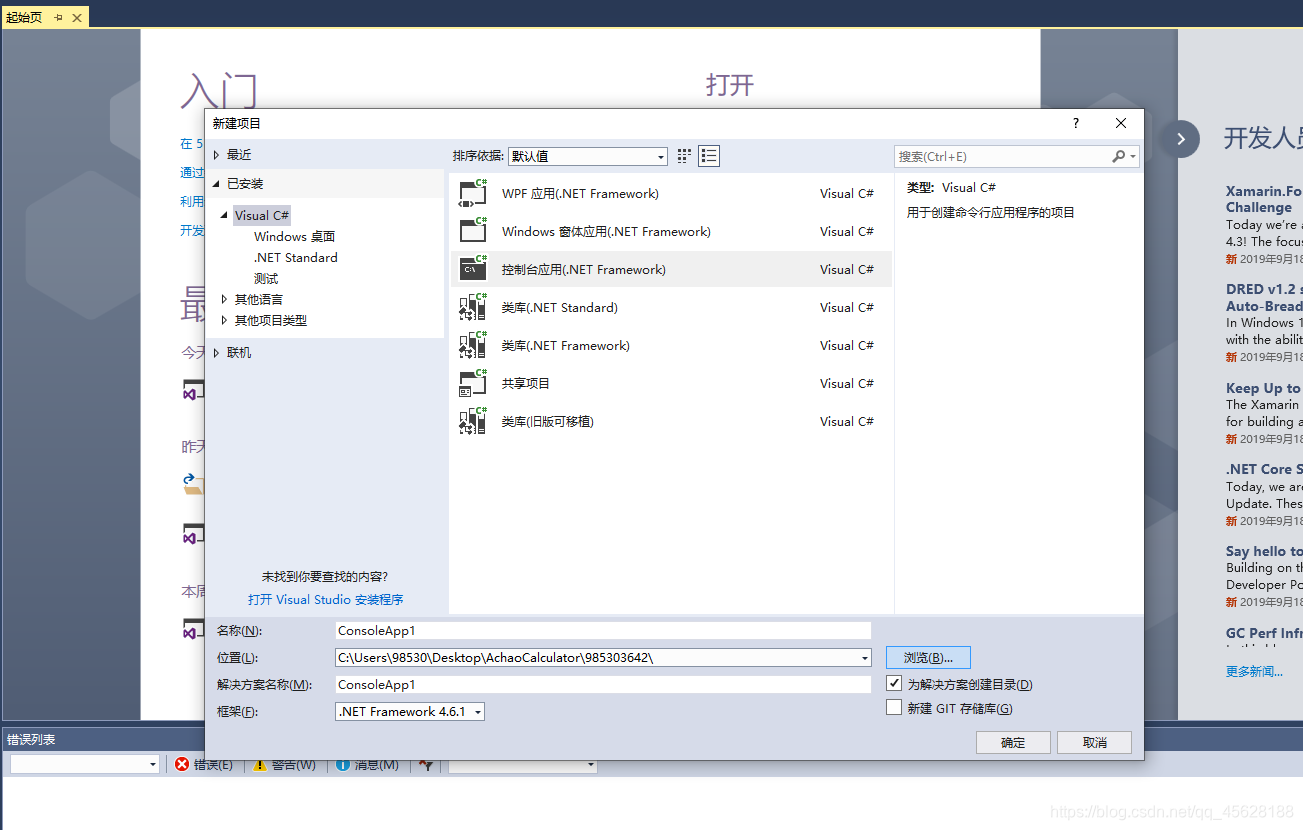Click the 解决方案名称 input field
The height and width of the screenshot is (830, 1303).
[x=603, y=685]
